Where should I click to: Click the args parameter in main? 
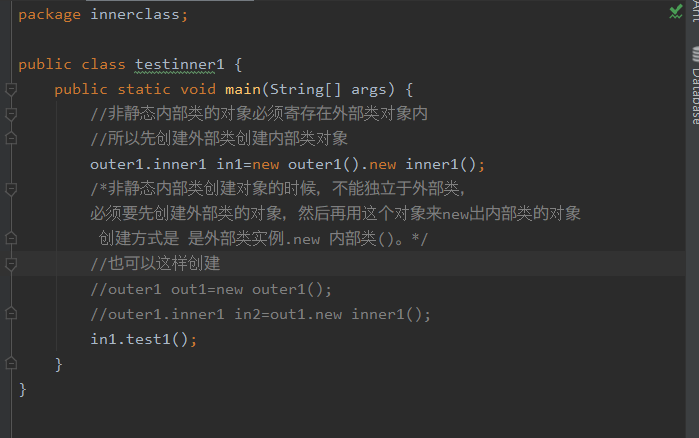(x=368, y=90)
